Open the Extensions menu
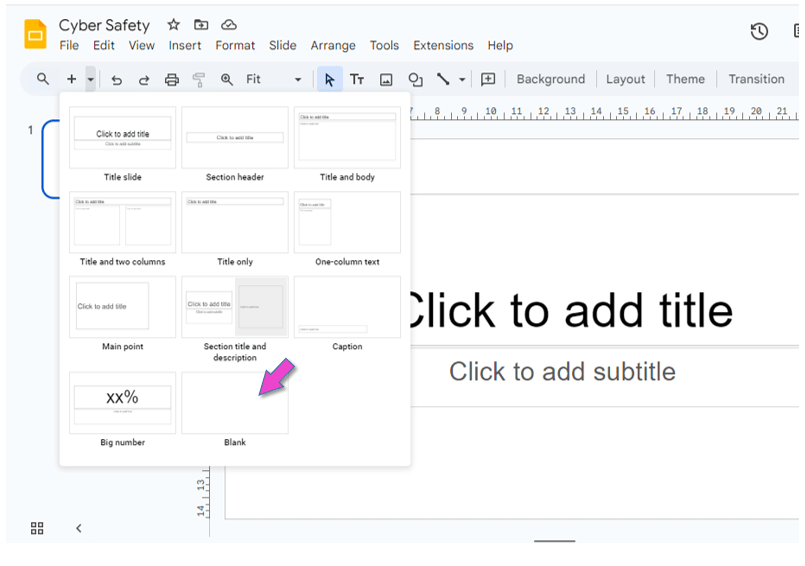The width and height of the screenshot is (805, 566). 443,46
